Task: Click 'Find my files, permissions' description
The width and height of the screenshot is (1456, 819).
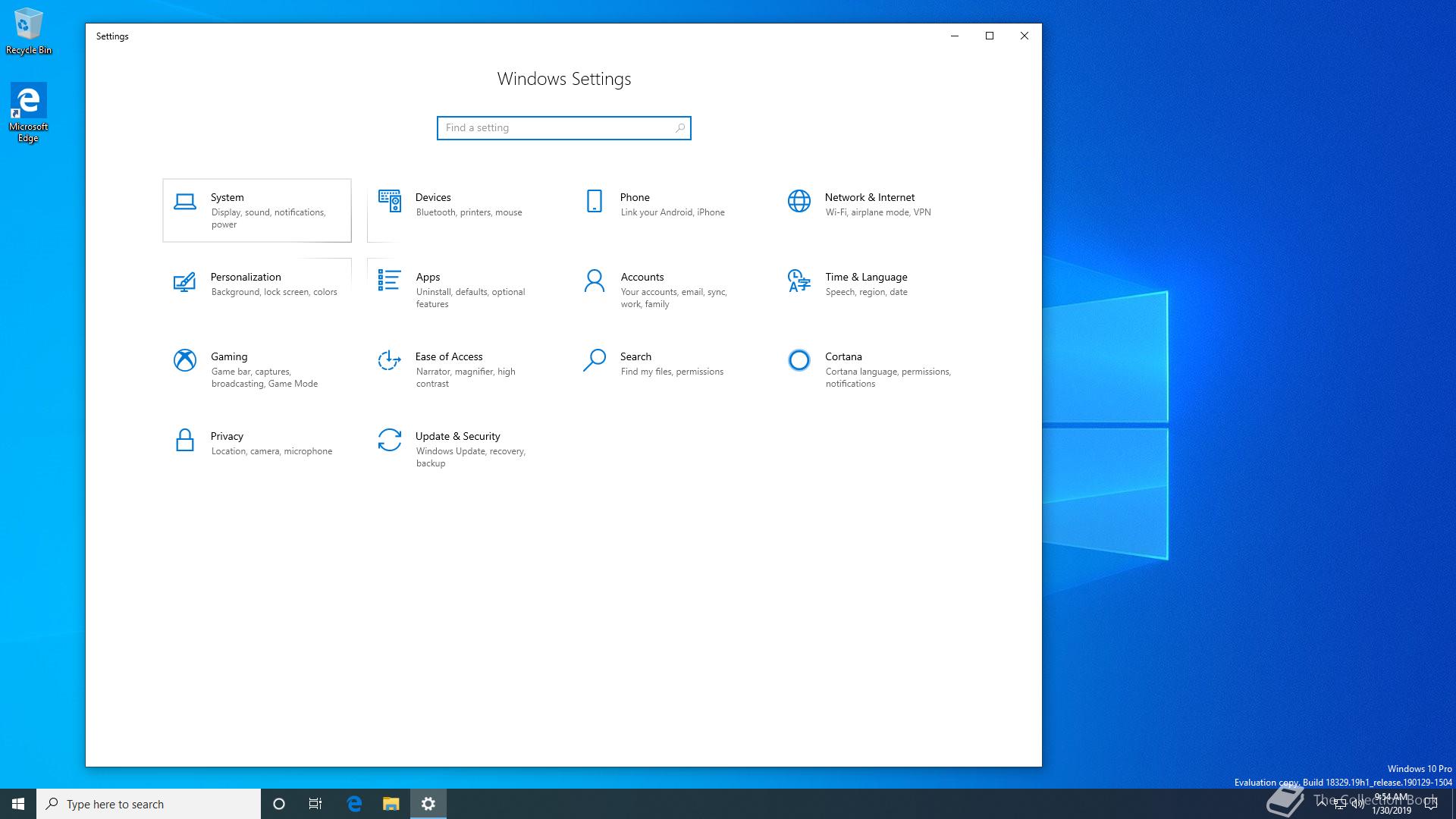Action: 672,372
